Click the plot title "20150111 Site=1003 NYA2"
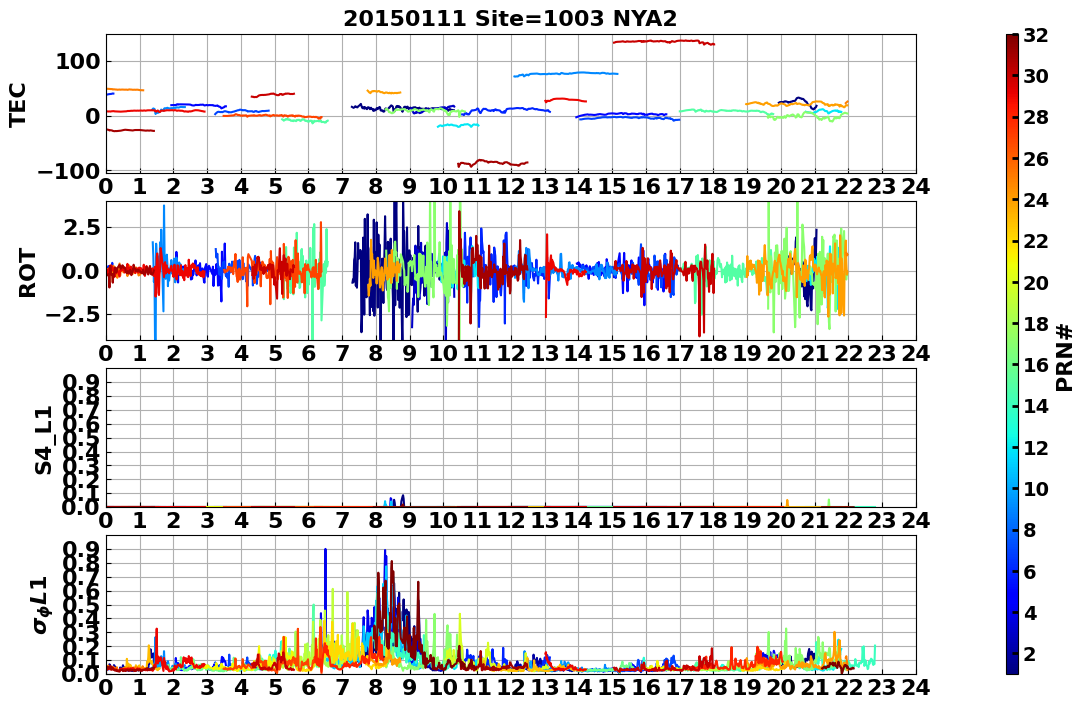This screenshot has height=709, width=1085. (x=510, y=18)
